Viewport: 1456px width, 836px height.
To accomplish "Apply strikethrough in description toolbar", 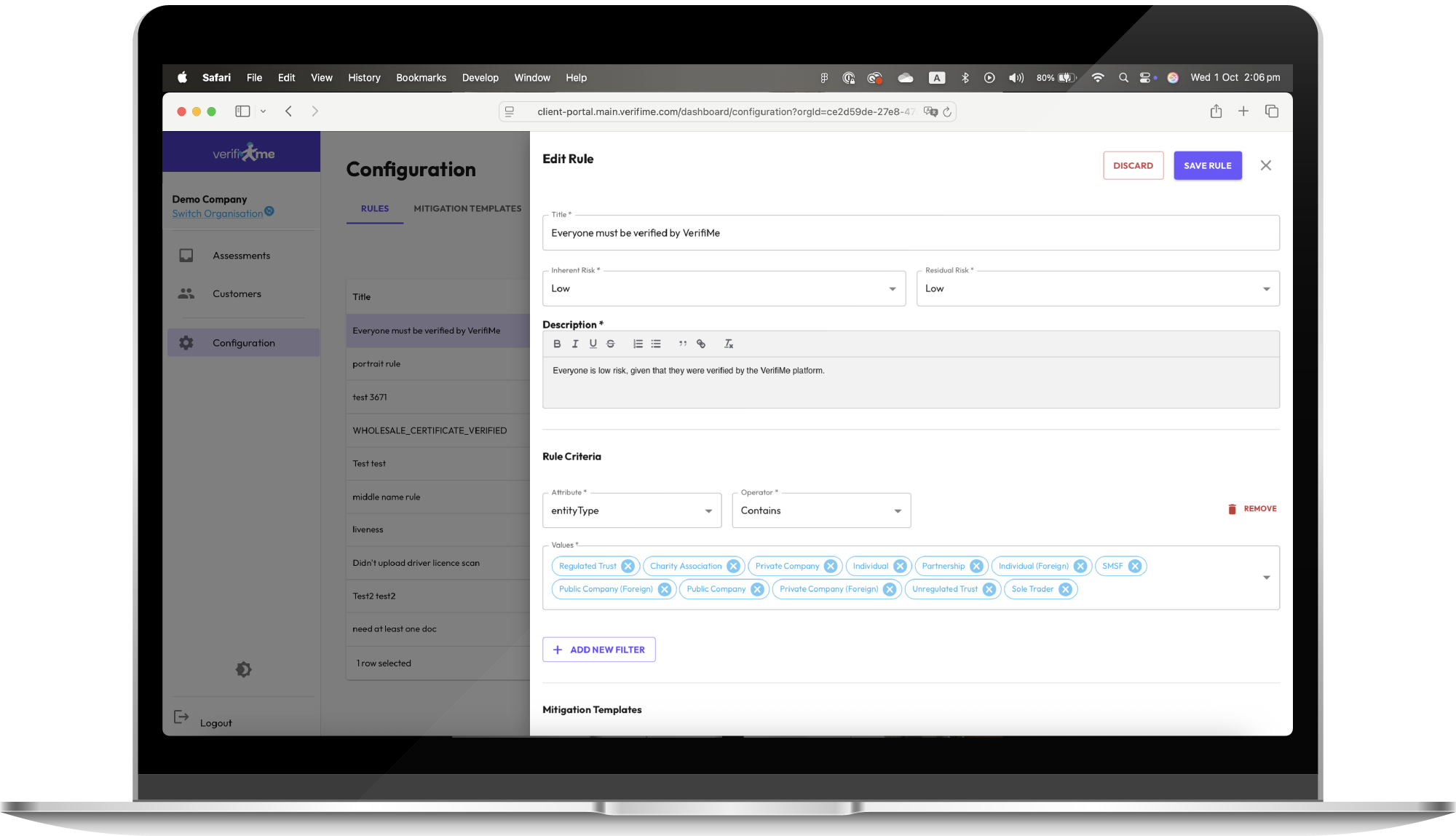I will click(611, 344).
